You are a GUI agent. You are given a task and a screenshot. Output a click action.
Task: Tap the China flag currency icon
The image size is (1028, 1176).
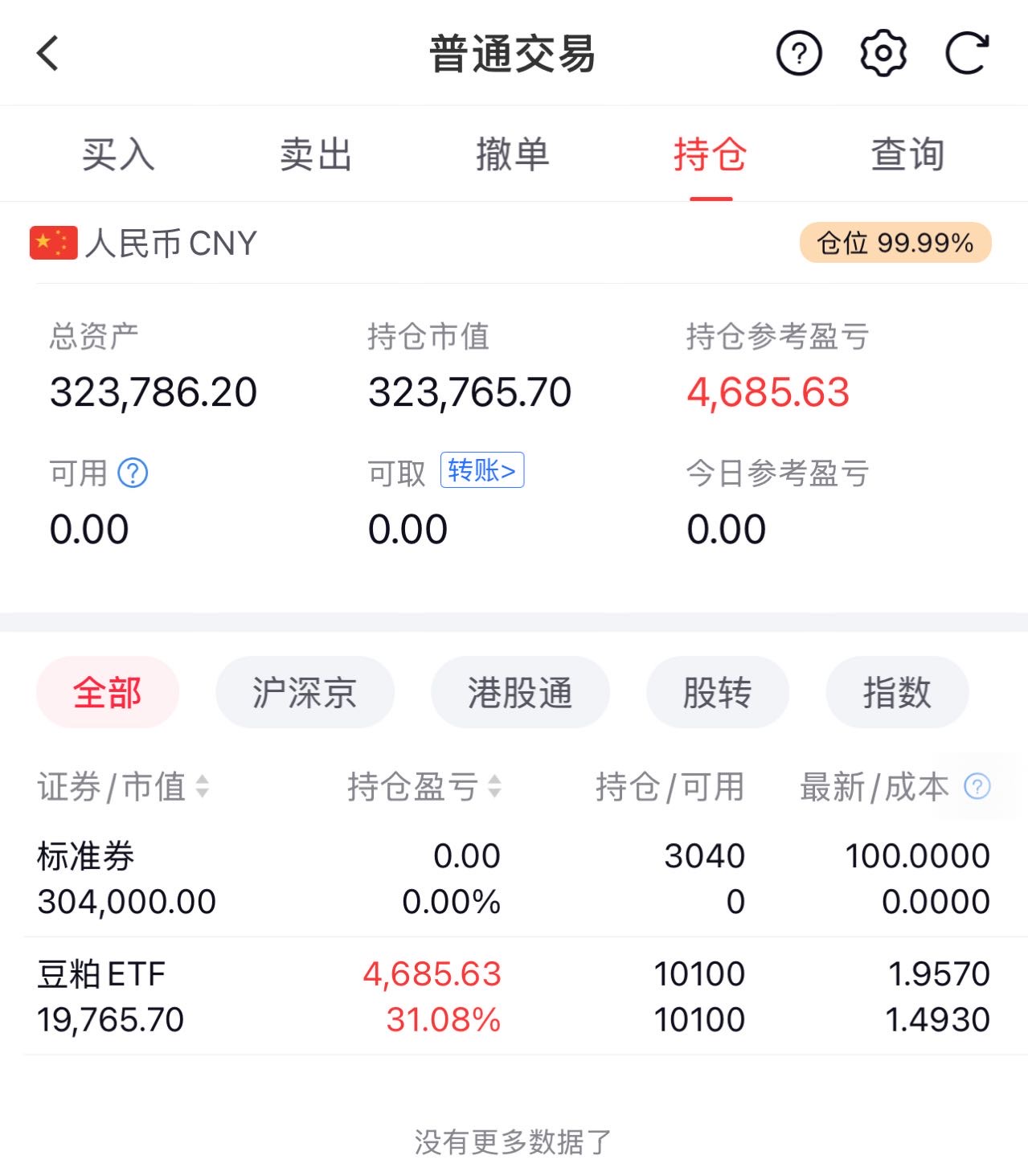[x=53, y=243]
